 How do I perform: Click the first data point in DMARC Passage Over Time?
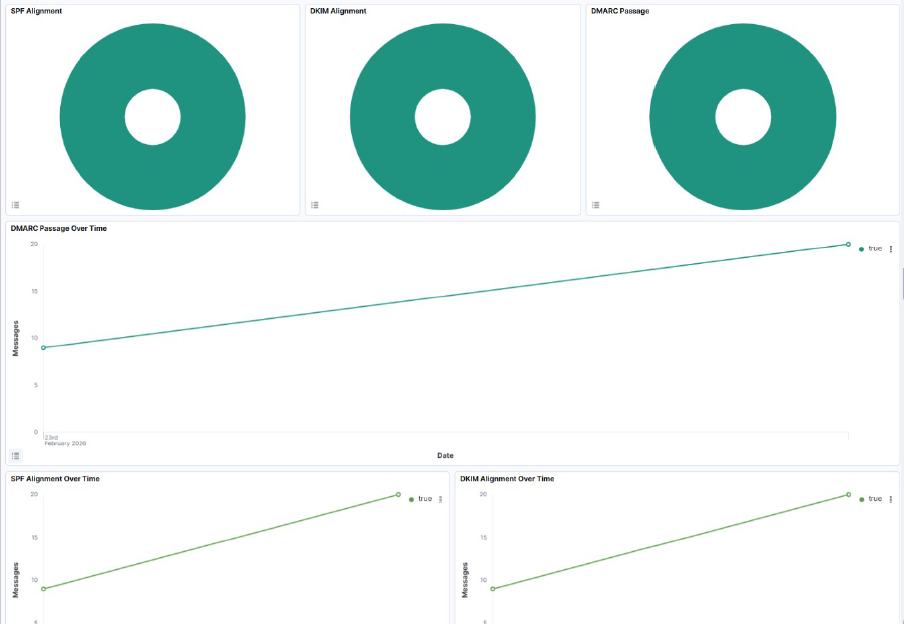[43, 347]
